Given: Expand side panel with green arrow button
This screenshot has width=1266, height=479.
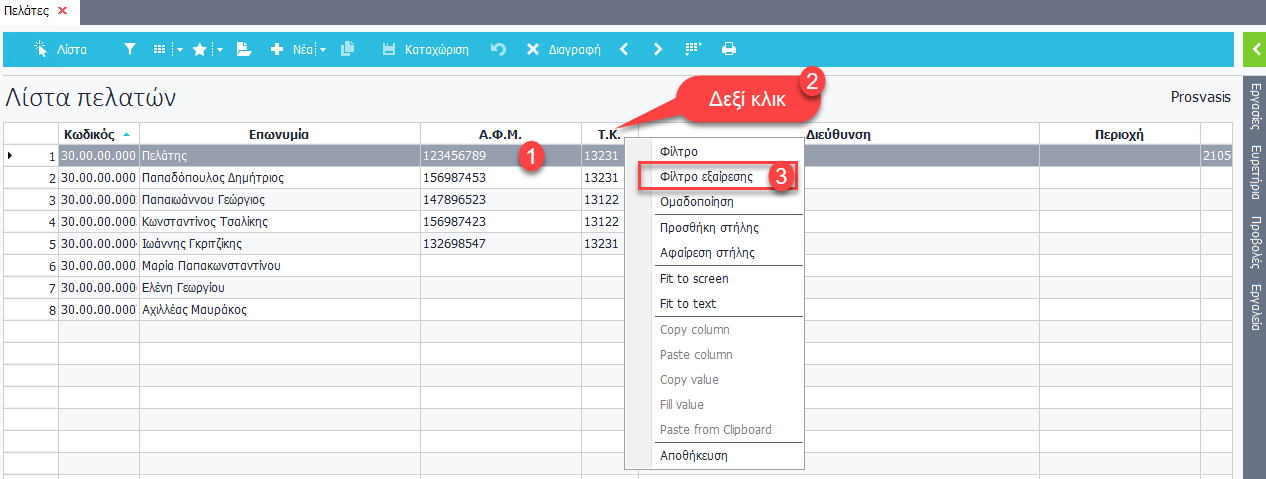Looking at the screenshot, I should (1254, 49).
